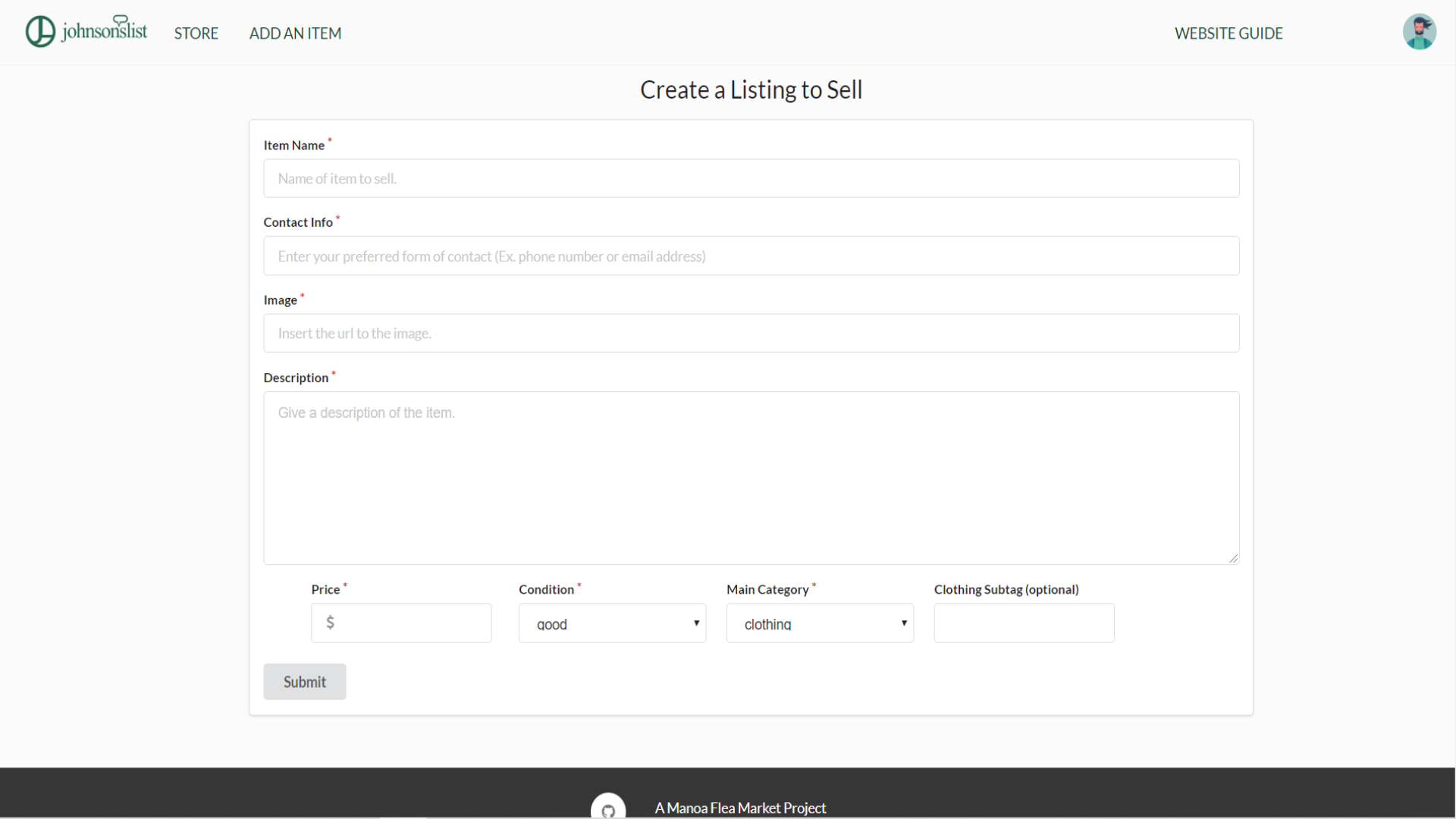Click the Contact Info label
The height and width of the screenshot is (819, 1456).
(x=298, y=222)
